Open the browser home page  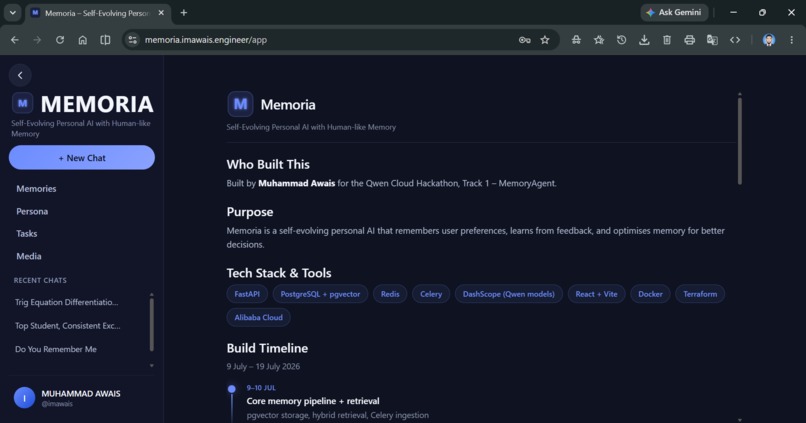coord(82,40)
